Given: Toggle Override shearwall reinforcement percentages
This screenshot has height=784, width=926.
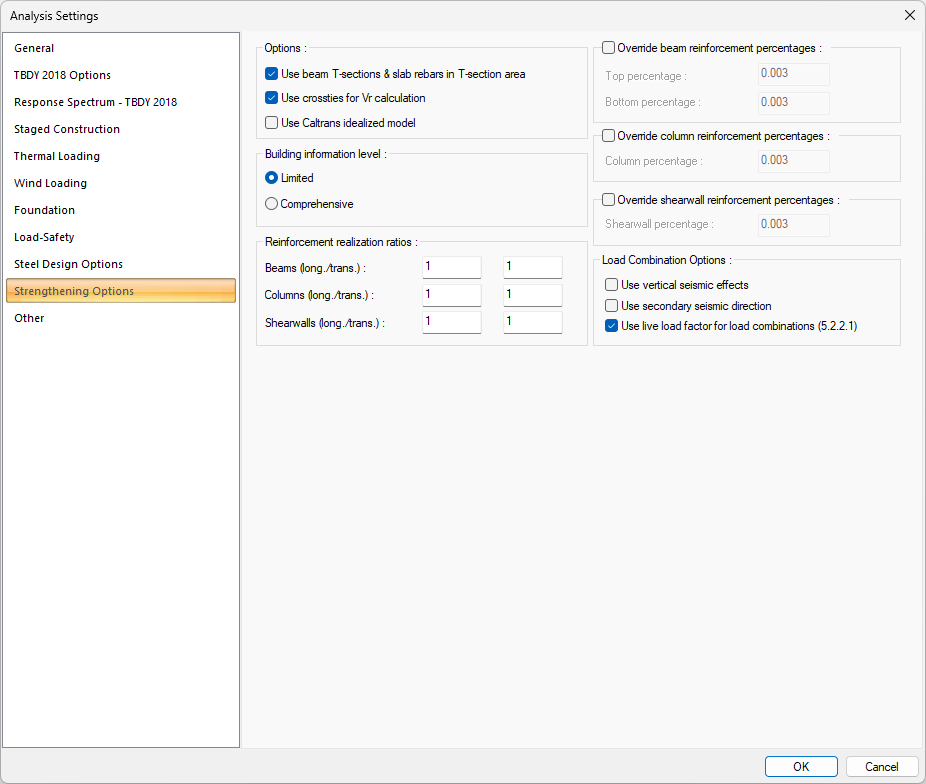Looking at the screenshot, I should point(609,200).
